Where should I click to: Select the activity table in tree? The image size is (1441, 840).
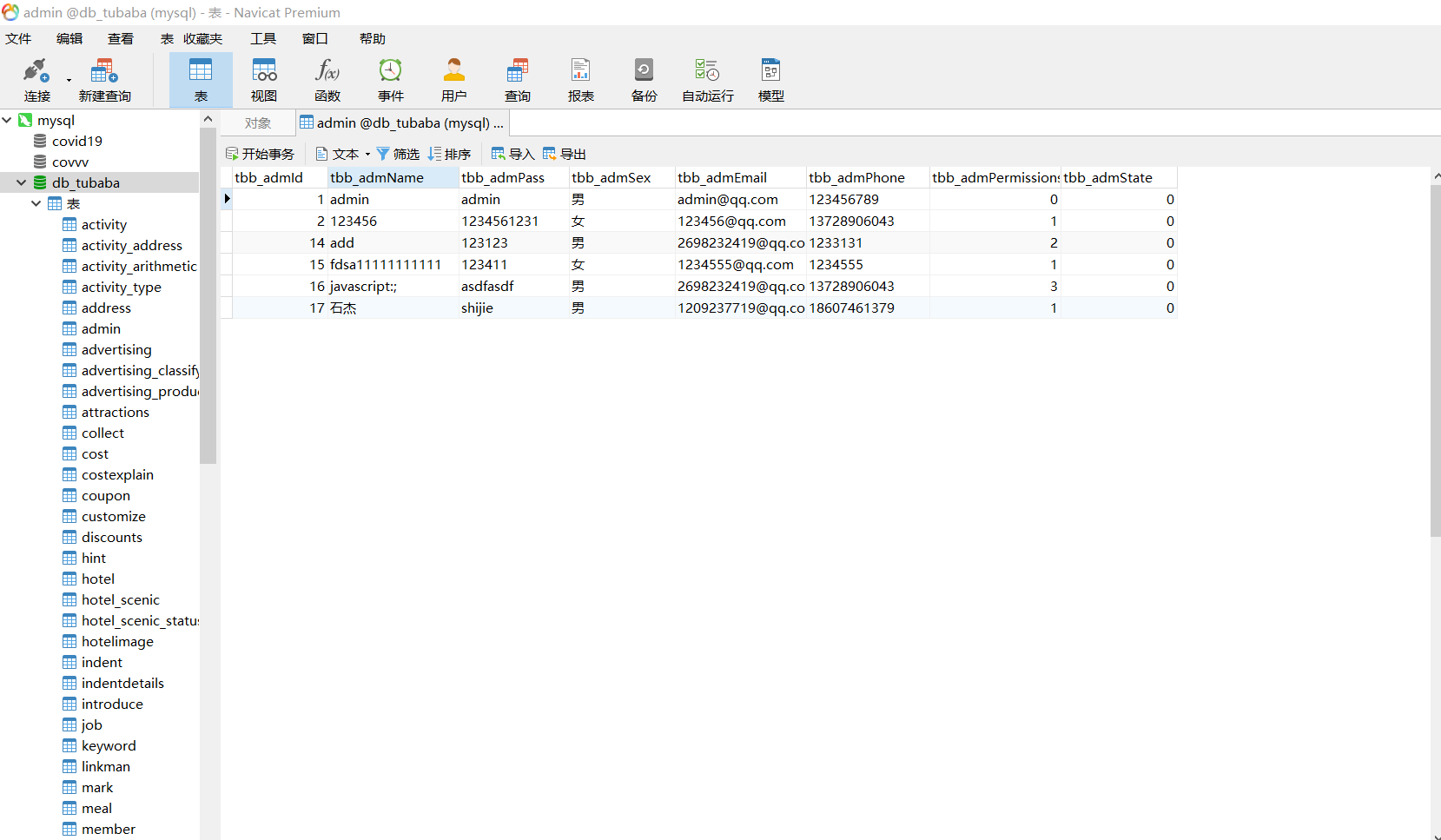pos(103,224)
